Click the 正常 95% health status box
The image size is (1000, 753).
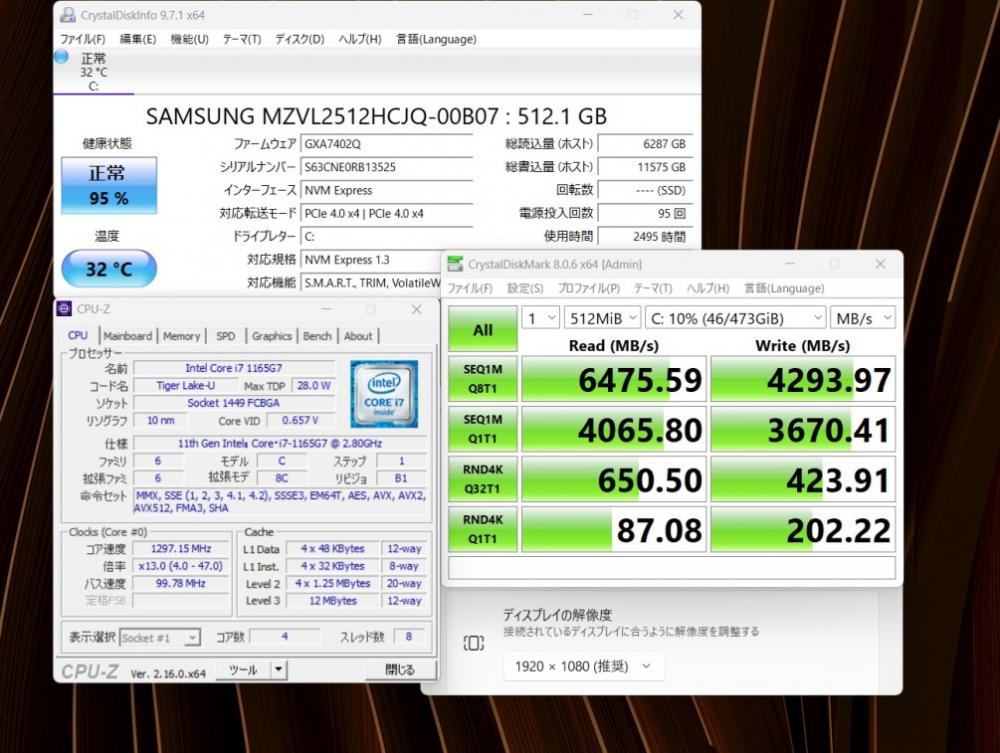pyautogui.click(x=109, y=186)
